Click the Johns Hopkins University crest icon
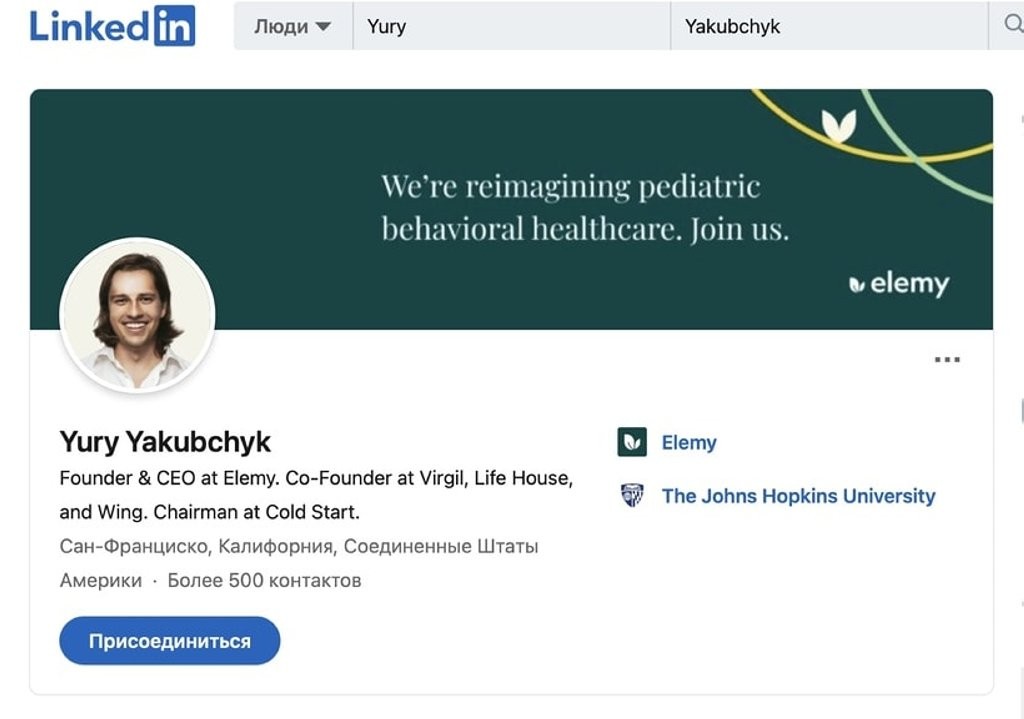Screen dimensions: 1024x719 click(x=632, y=496)
